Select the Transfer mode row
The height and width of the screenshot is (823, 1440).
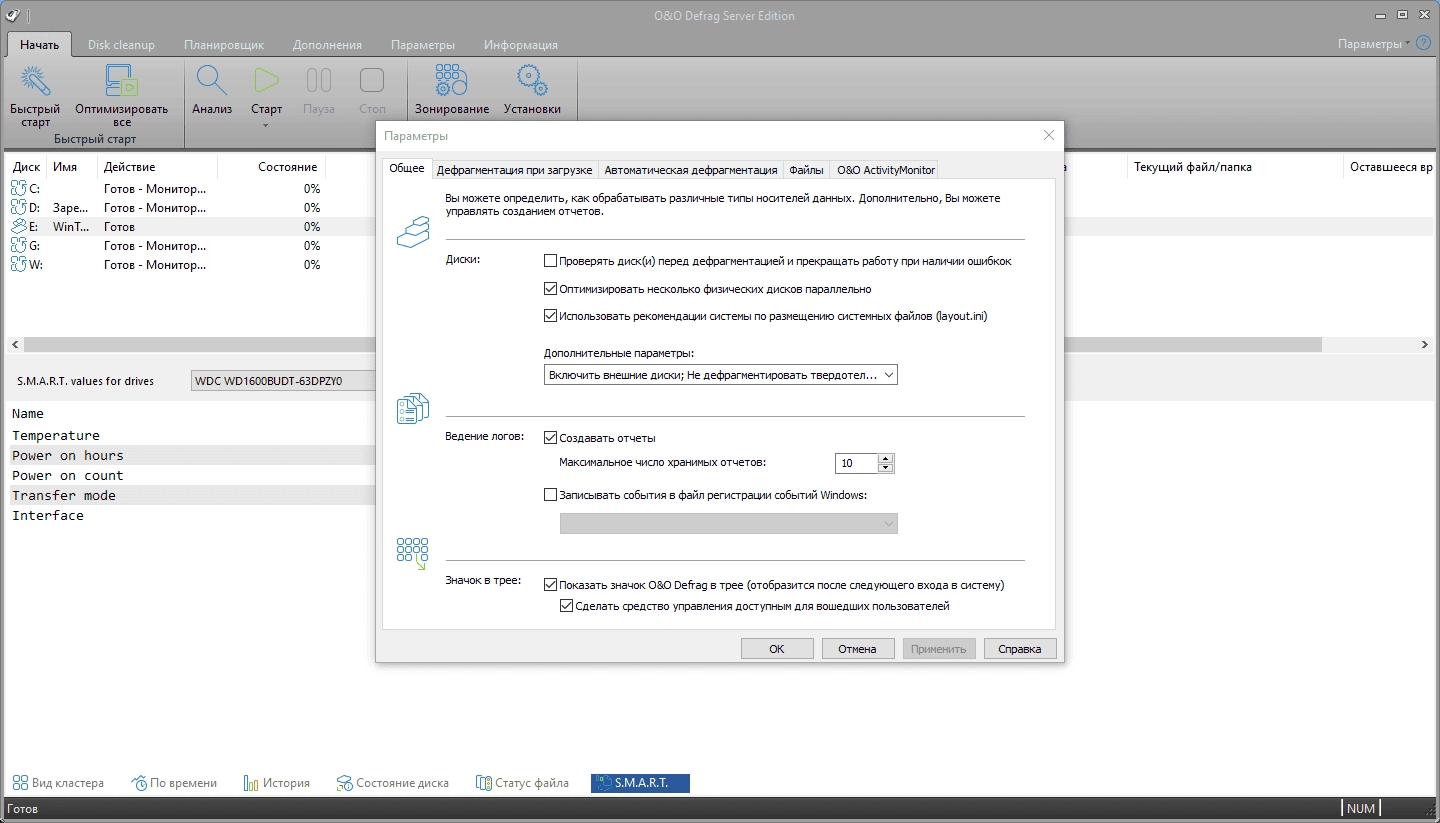point(192,495)
